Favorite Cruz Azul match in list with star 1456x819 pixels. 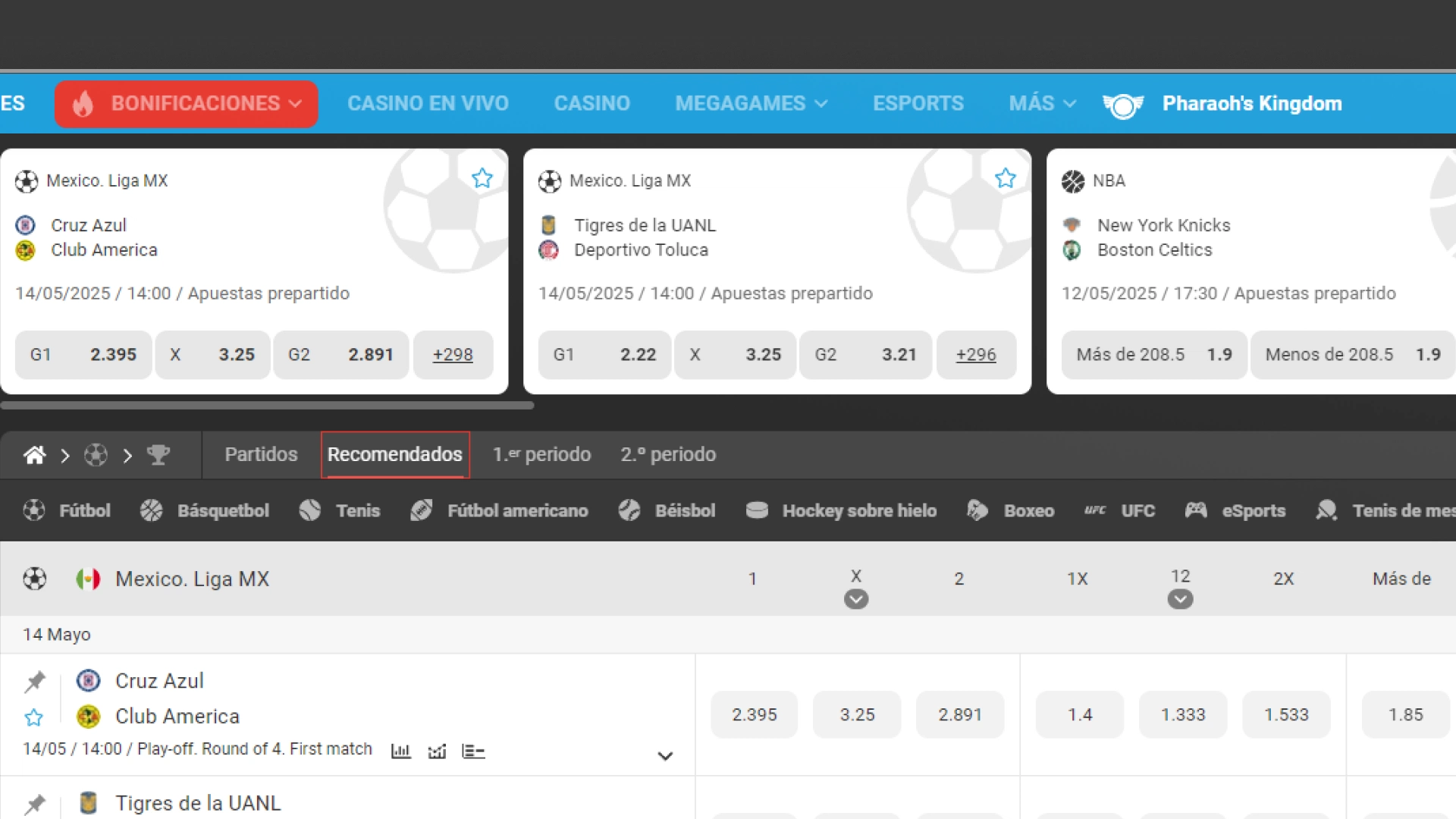[x=34, y=717]
